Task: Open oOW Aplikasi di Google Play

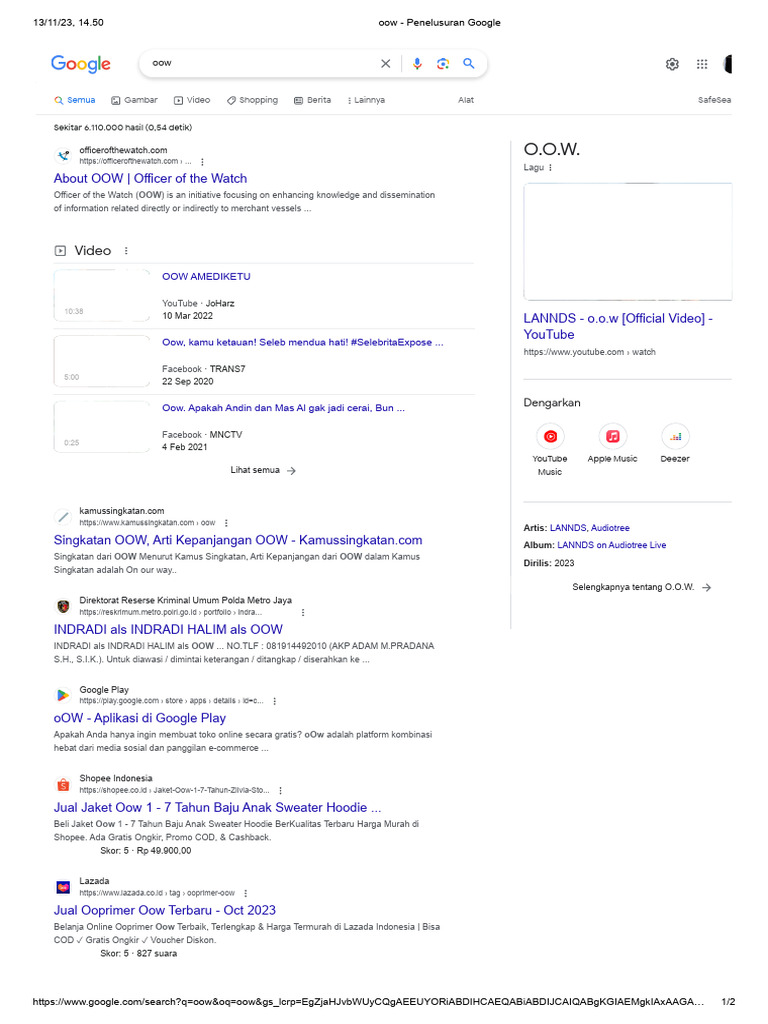Action: [140, 718]
